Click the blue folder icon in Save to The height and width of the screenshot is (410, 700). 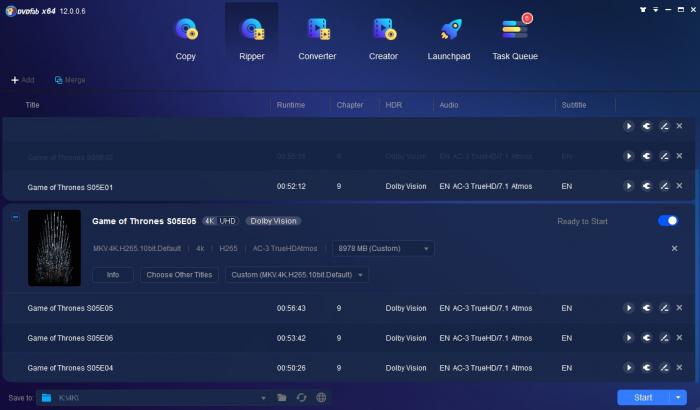click(x=46, y=397)
